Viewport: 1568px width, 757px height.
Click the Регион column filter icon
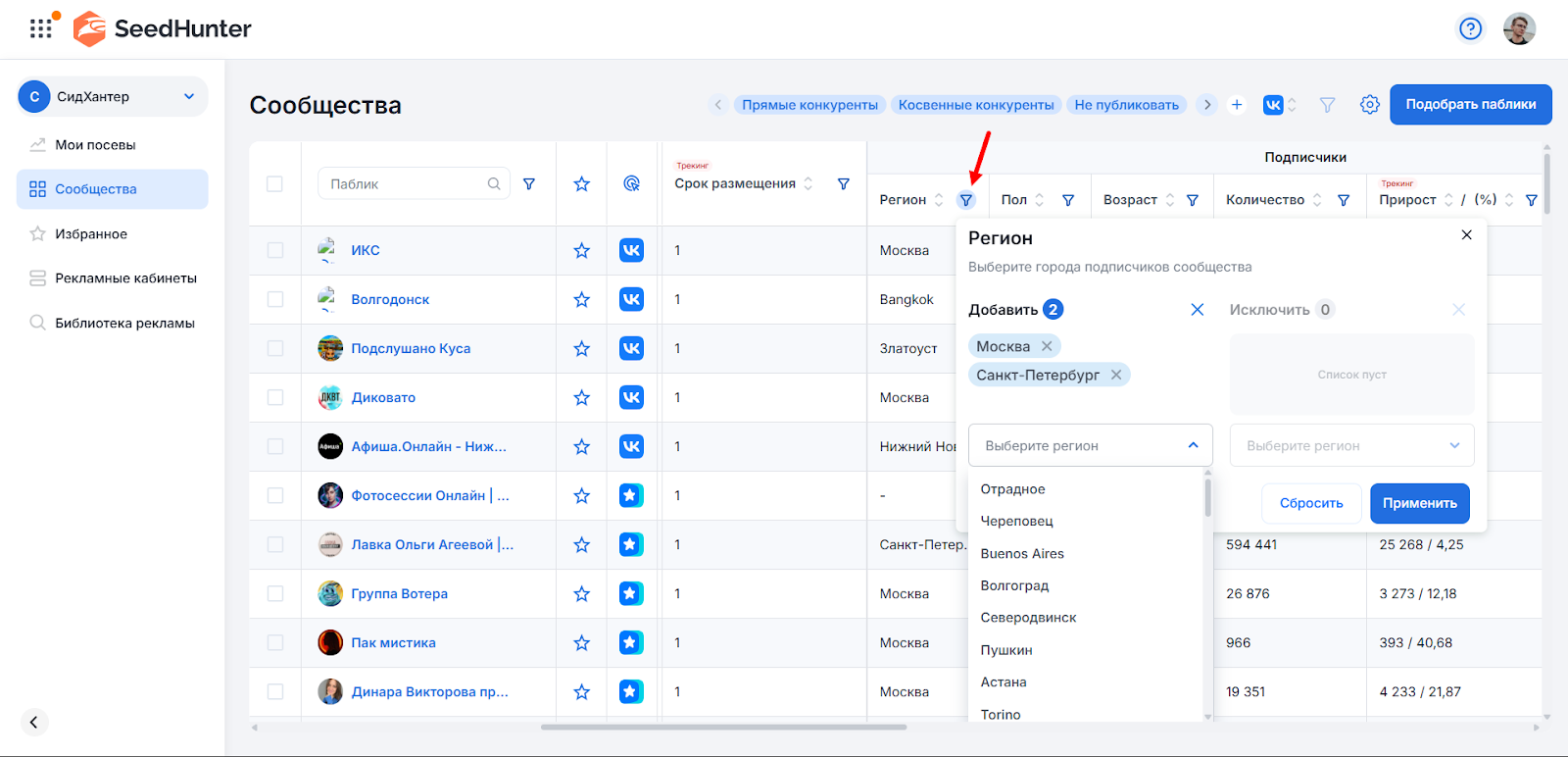(966, 200)
